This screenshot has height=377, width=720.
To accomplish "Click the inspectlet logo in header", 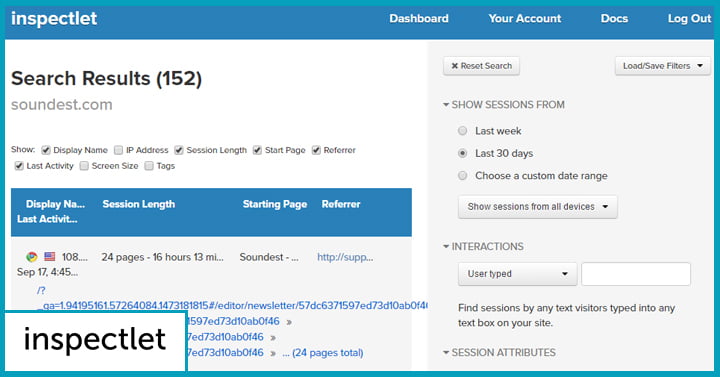I will pos(54,18).
